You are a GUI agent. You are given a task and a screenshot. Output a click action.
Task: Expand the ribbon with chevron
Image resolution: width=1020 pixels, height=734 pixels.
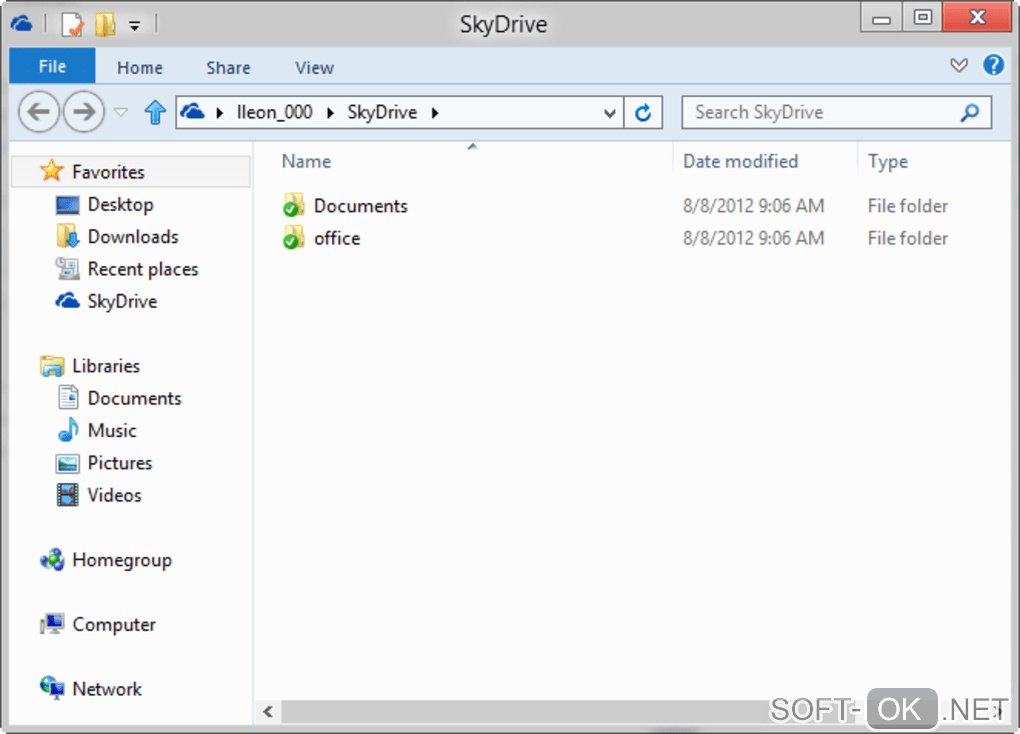click(x=958, y=65)
